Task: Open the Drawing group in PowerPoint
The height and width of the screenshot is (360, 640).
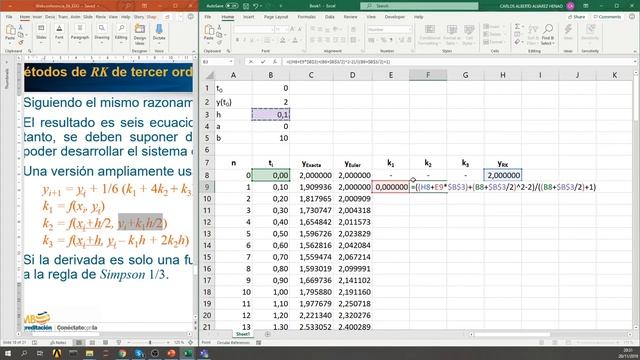Action: (x=102, y=32)
